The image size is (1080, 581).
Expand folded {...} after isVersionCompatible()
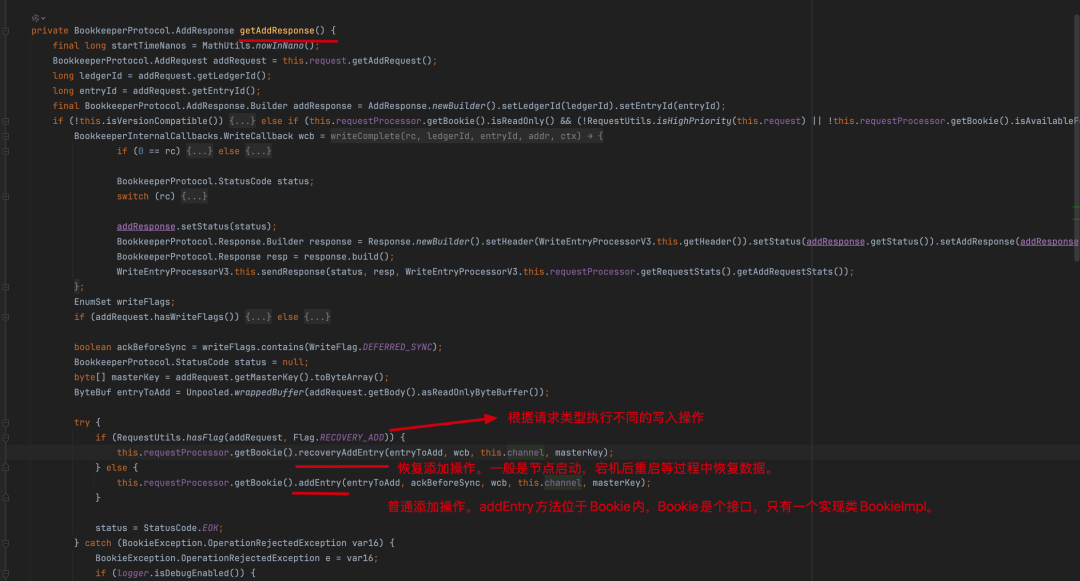click(x=242, y=121)
